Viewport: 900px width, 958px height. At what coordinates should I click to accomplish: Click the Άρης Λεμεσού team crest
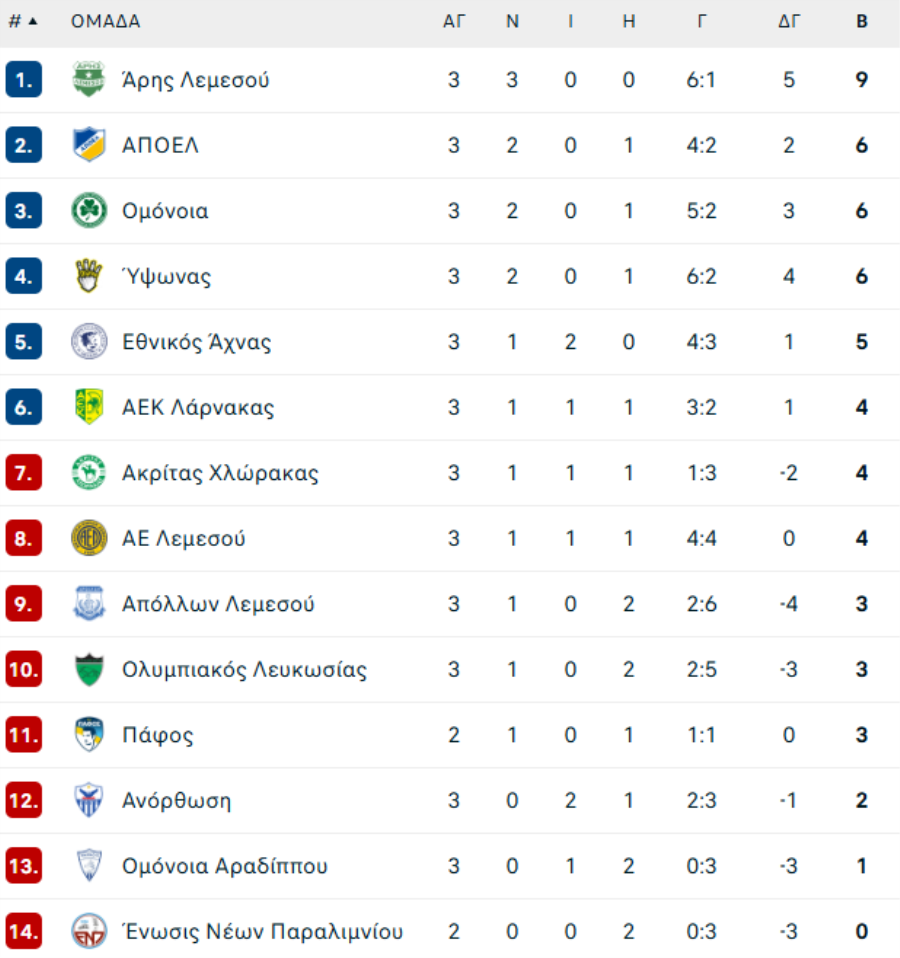[x=89, y=79]
